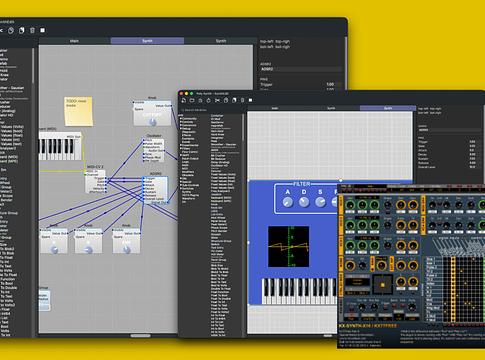This screenshot has width=485, height=360.
Task: Click the Paste clipboard icon in back window toolbar
Action: (x=22, y=30)
